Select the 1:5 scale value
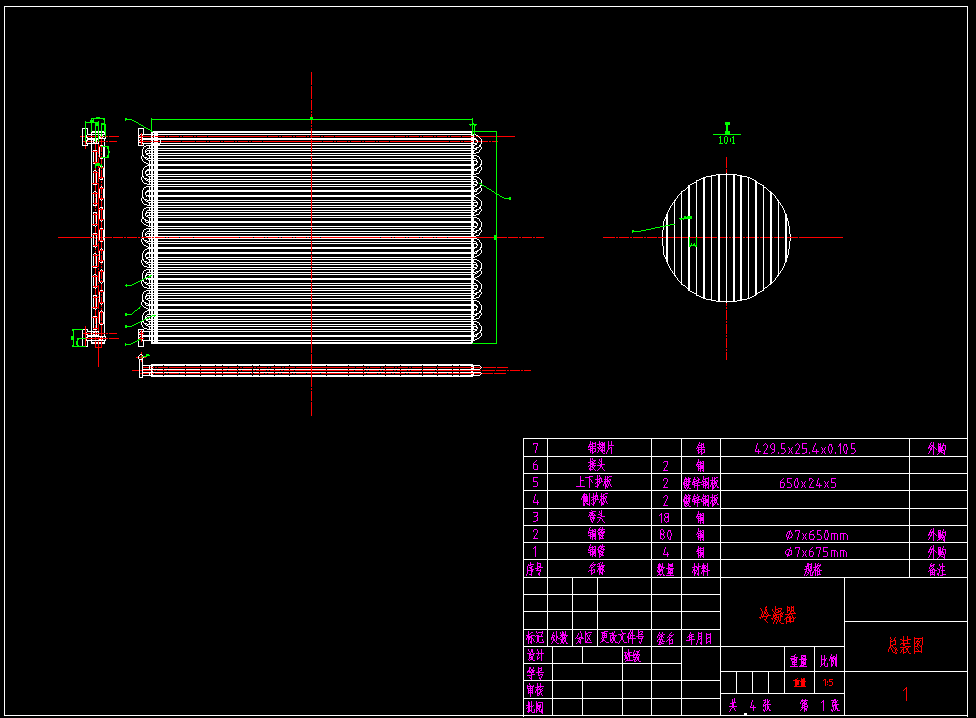The image size is (976, 718). pos(828,683)
